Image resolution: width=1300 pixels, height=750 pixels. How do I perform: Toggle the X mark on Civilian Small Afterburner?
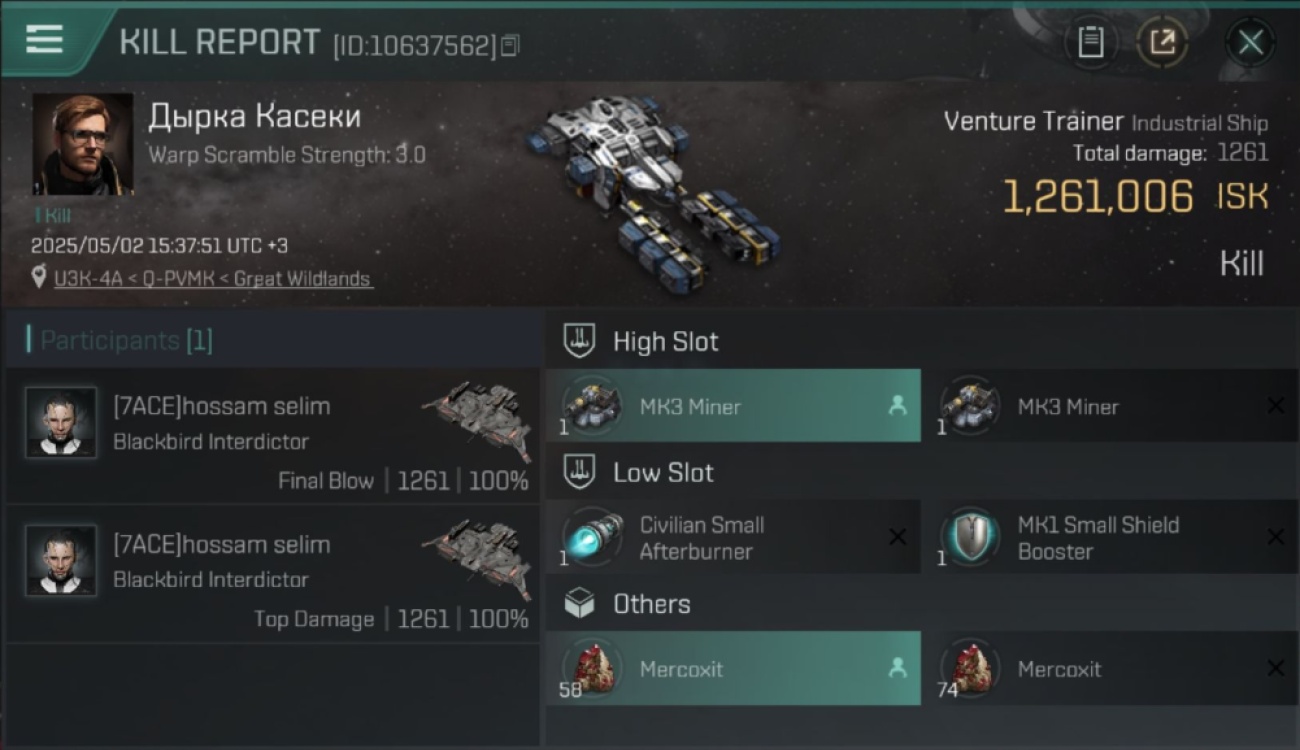(x=897, y=538)
